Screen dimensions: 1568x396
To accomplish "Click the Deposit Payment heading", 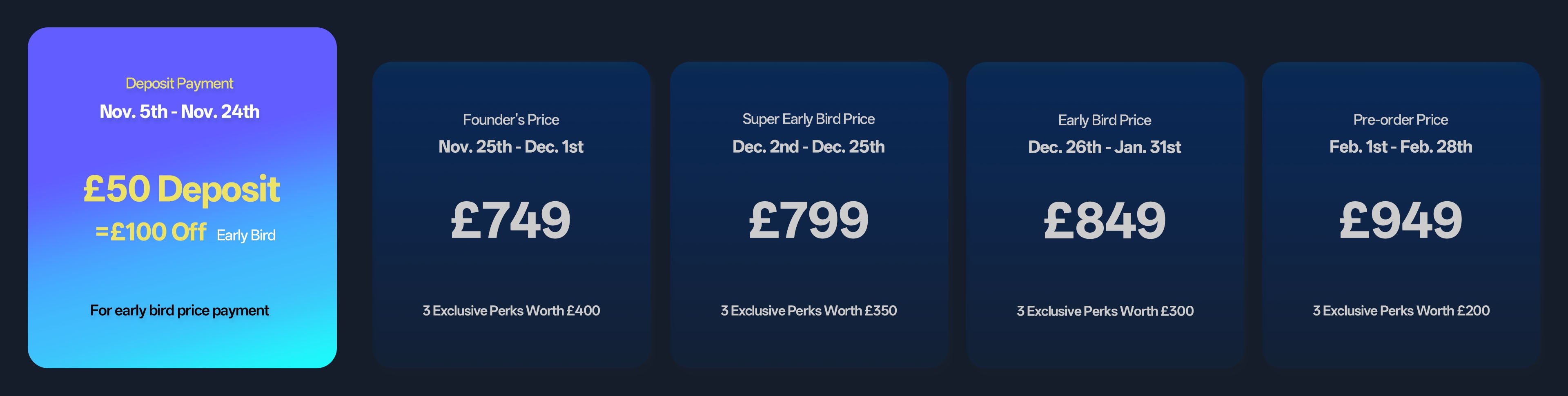I will (x=179, y=83).
